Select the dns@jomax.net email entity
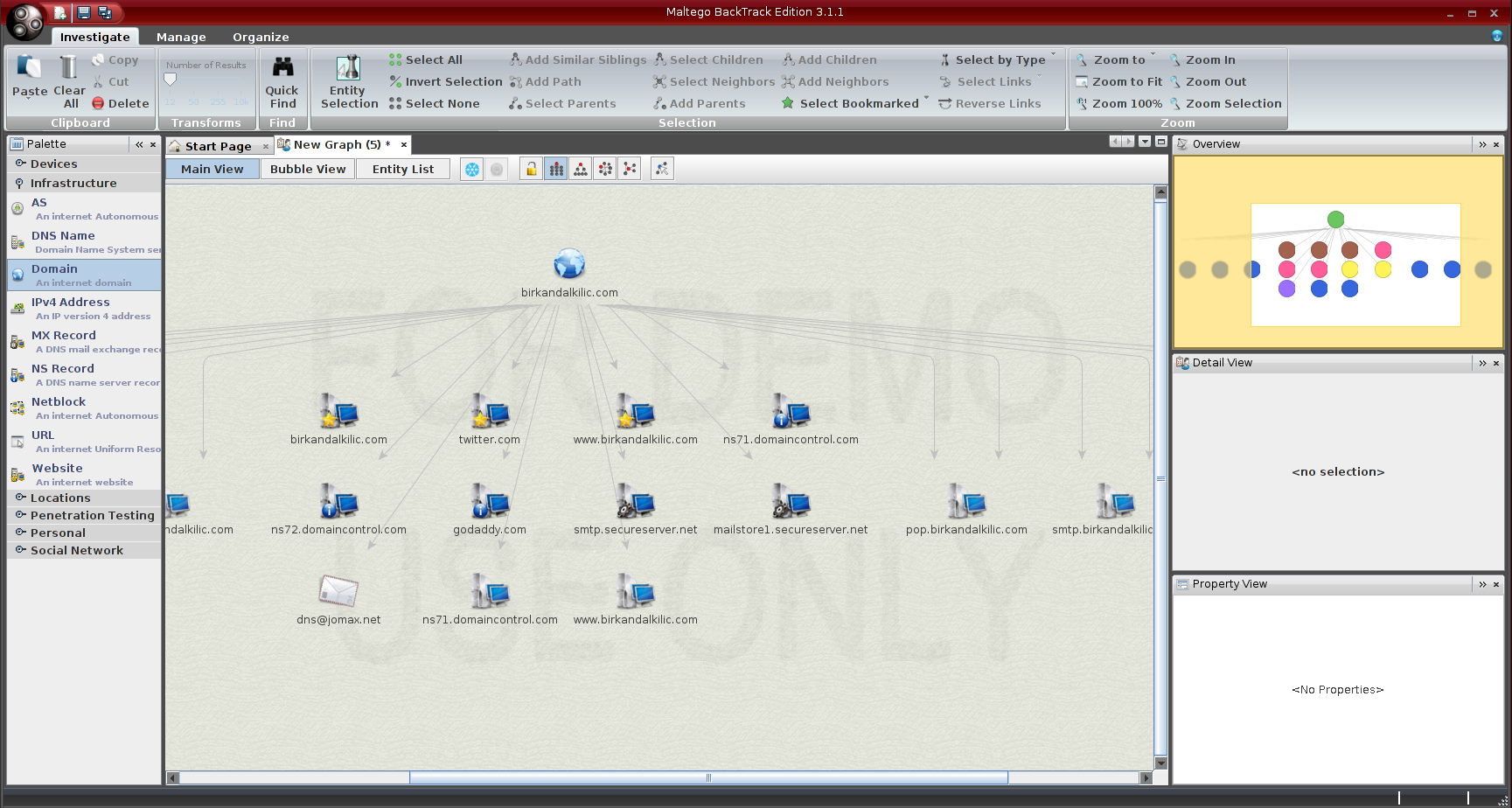Viewport: 1512px width, 808px height. point(338,591)
